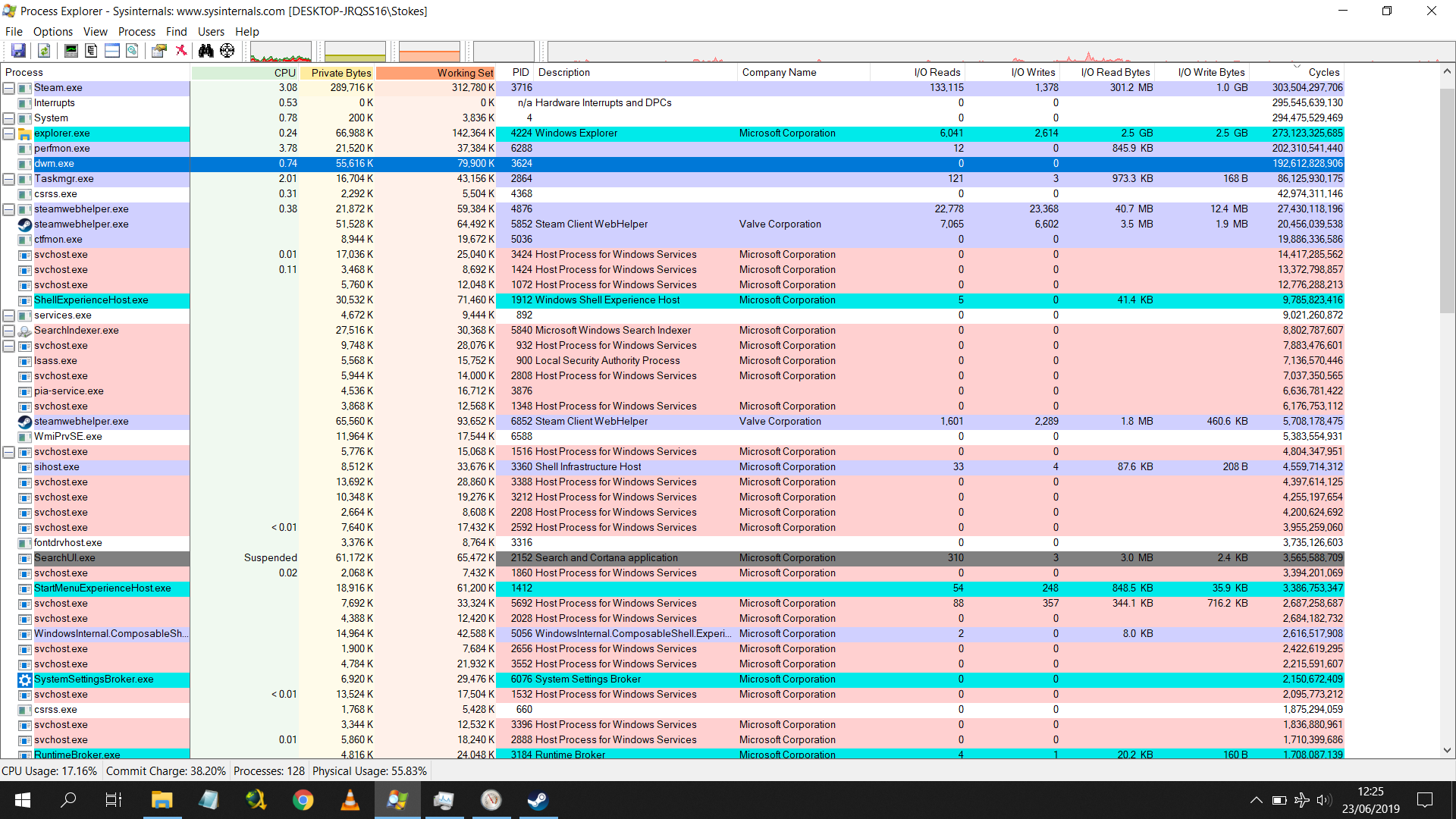The image size is (1456, 819).
Task: Select the perfmon.exe process row
Action: (673, 149)
